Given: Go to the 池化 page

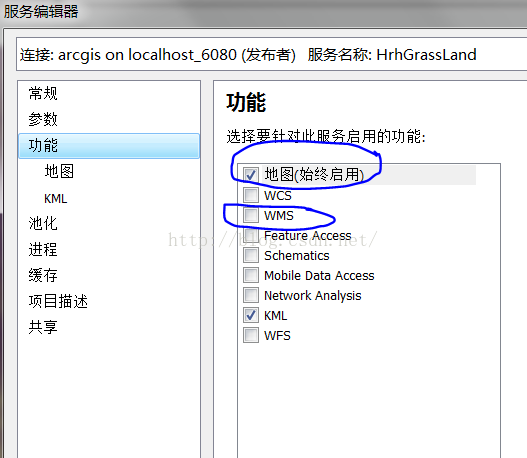Looking at the screenshot, I should (x=43, y=223).
